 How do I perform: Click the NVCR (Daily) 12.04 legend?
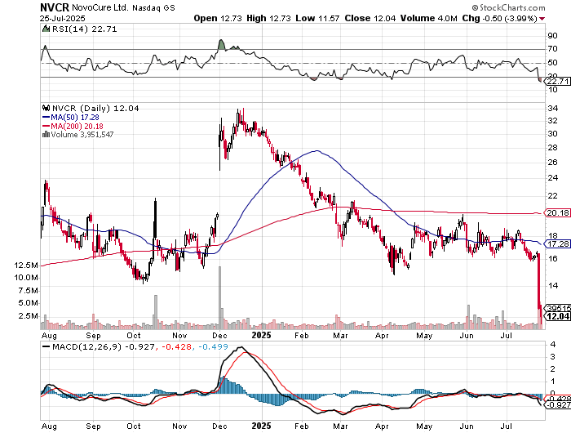click(95, 108)
